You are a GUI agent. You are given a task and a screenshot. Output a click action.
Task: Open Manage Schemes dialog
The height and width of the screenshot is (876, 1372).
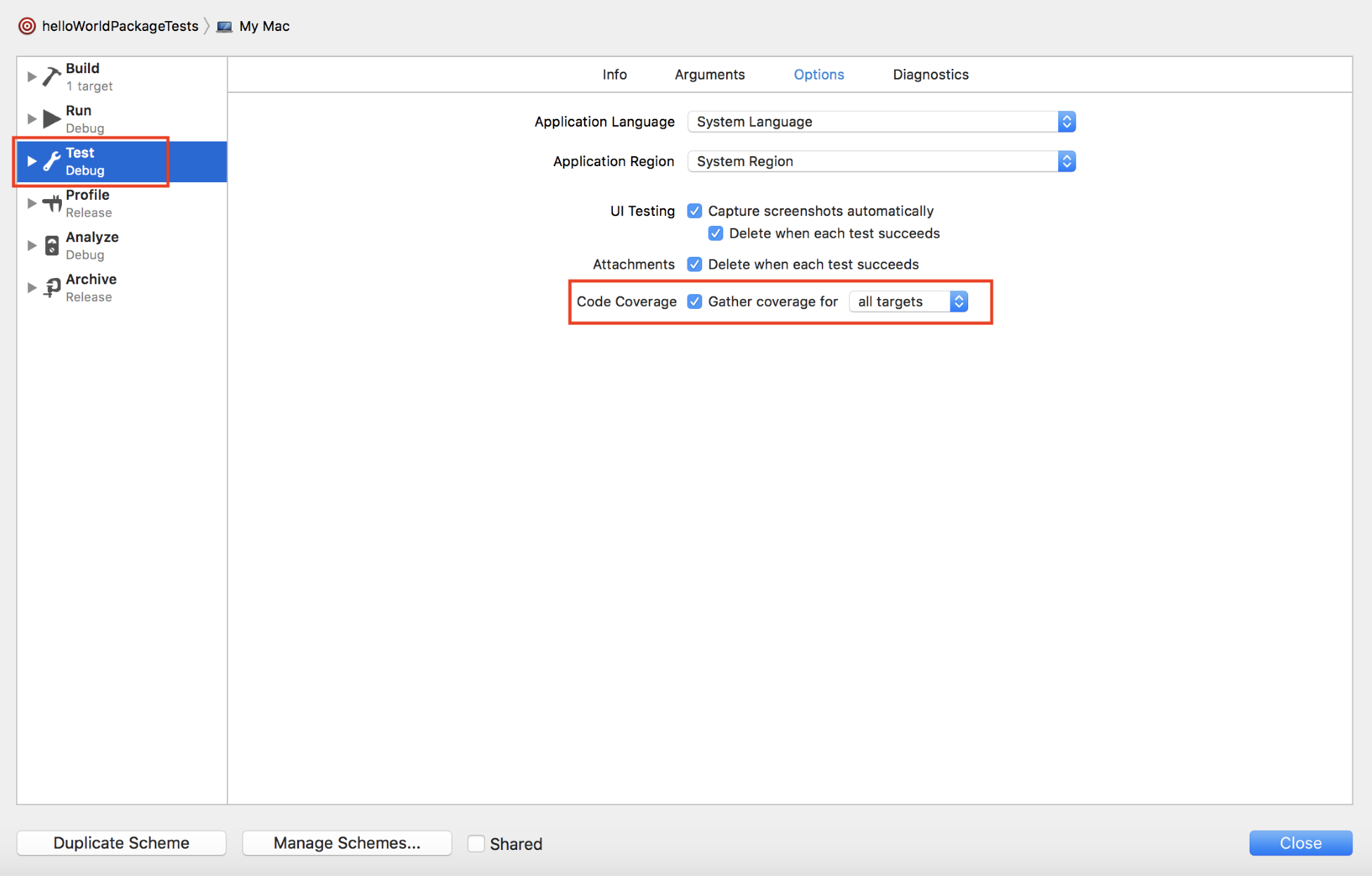tap(347, 843)
